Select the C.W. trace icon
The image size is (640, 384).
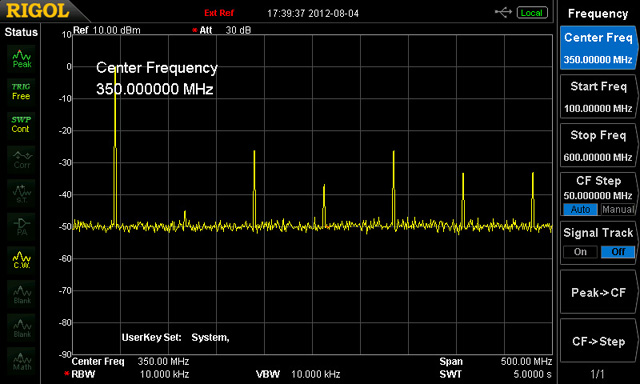21,260
